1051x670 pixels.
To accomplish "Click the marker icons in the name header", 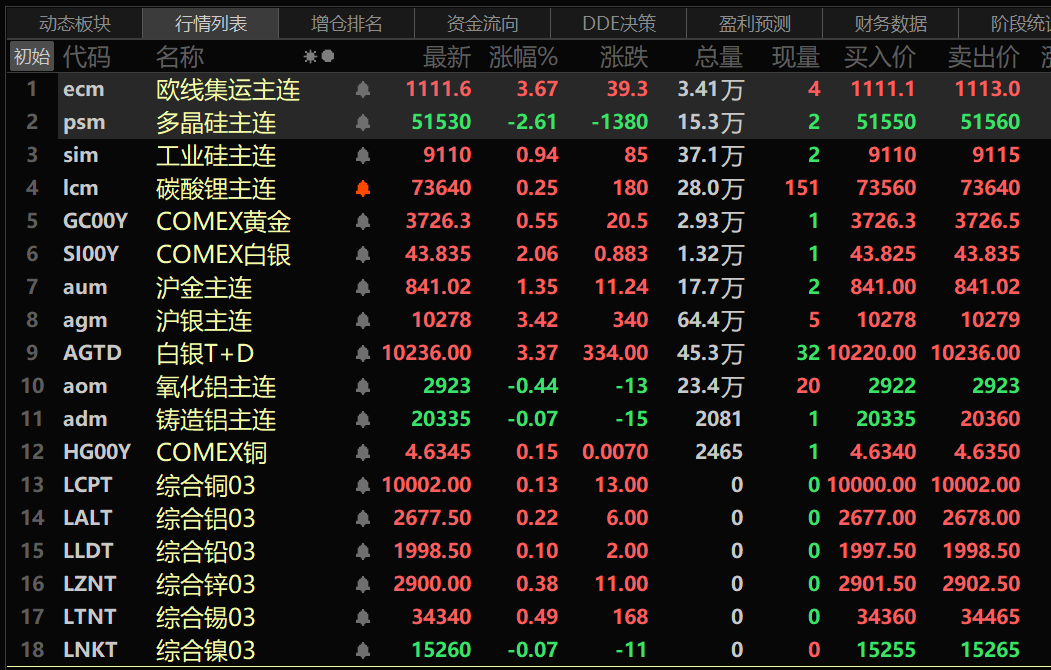I will click(x=319, y=57).
